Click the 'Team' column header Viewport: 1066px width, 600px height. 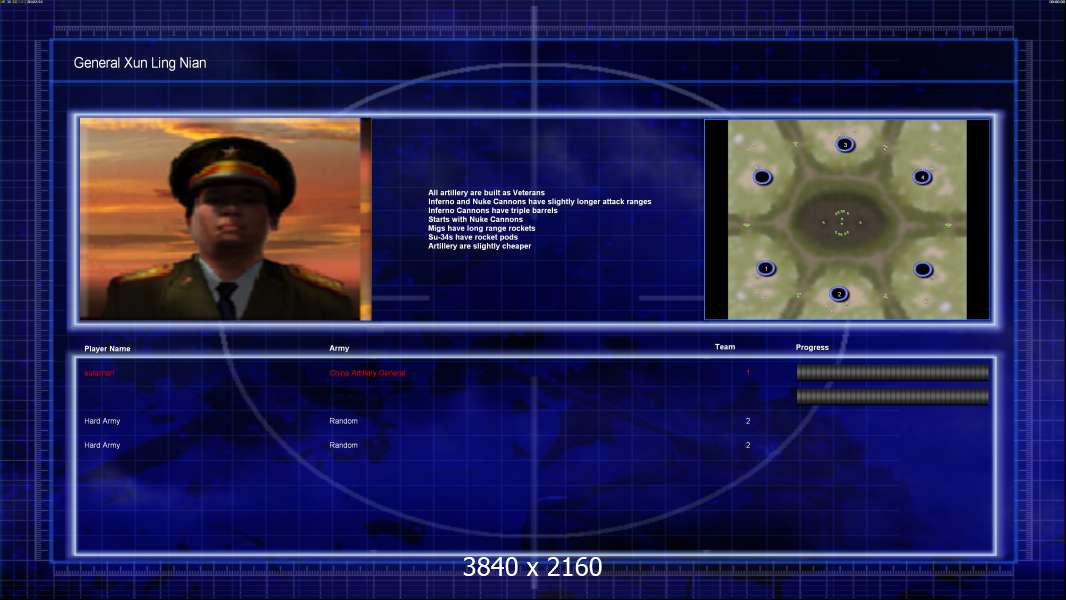725,347
